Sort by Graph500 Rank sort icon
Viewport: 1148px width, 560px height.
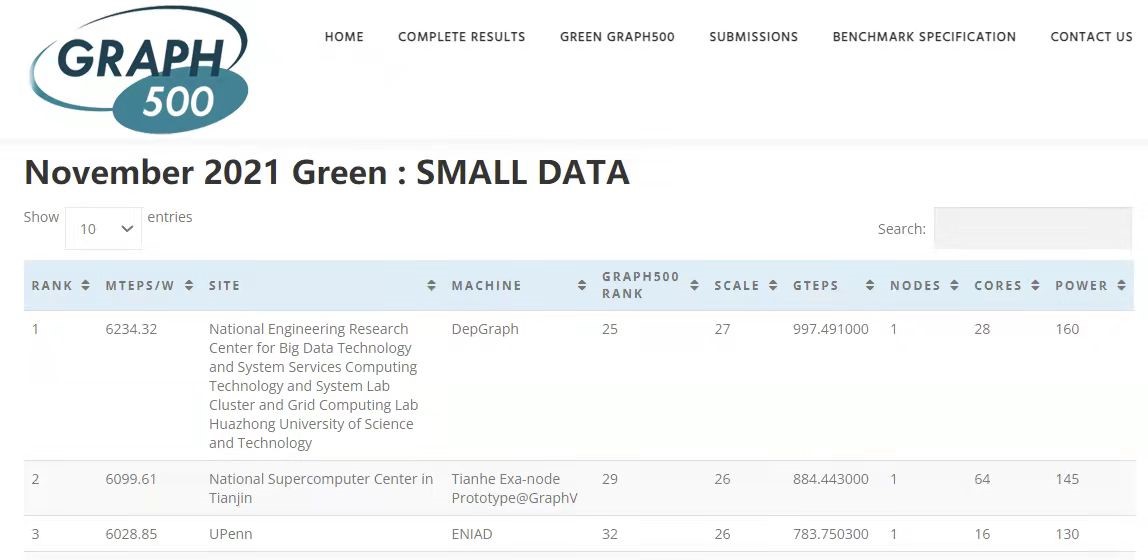(x=694, y=286)
